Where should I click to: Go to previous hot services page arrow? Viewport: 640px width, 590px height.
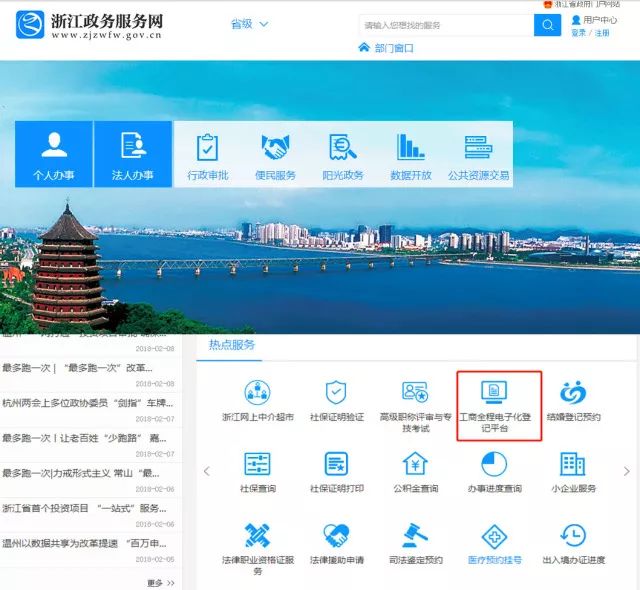tap(207, 471)
